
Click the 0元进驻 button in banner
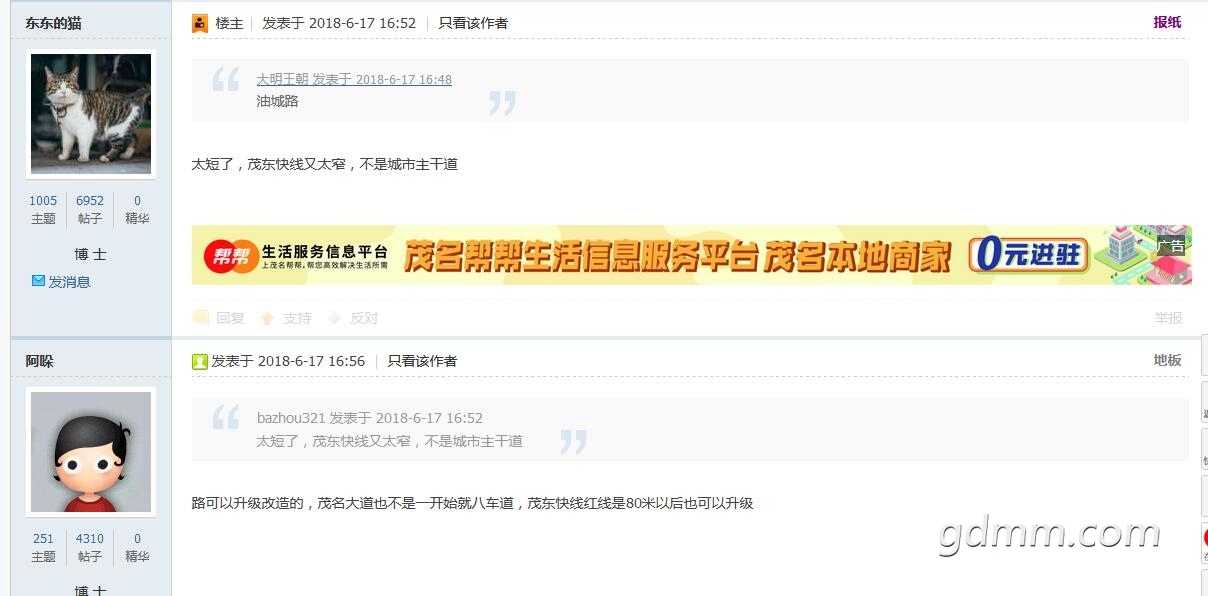1029,255
